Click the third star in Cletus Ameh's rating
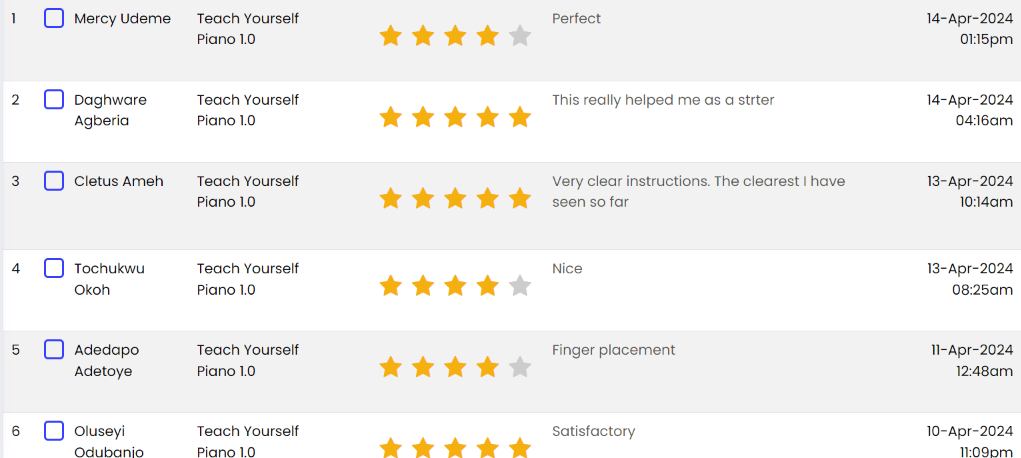 455,199
